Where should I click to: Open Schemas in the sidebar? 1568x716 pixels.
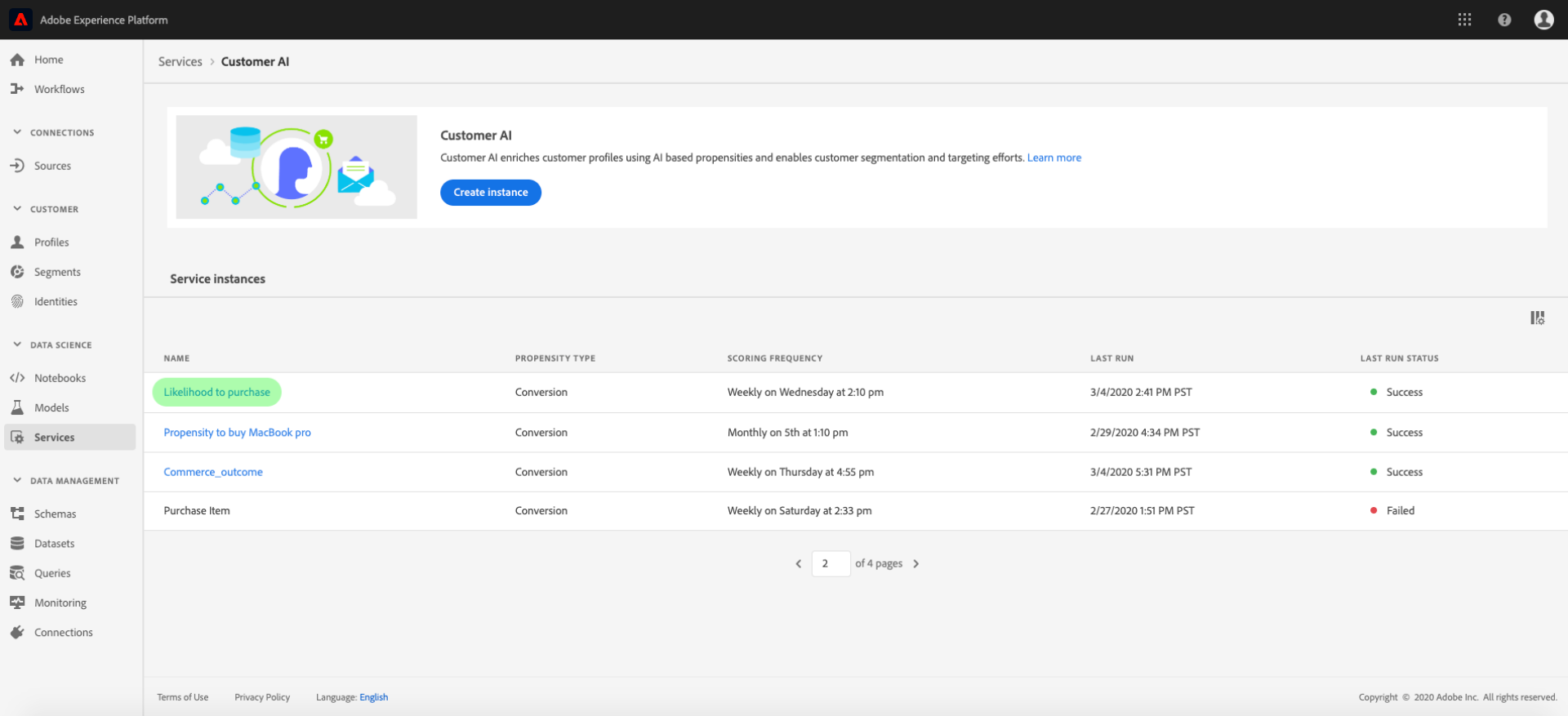(55, 514)
